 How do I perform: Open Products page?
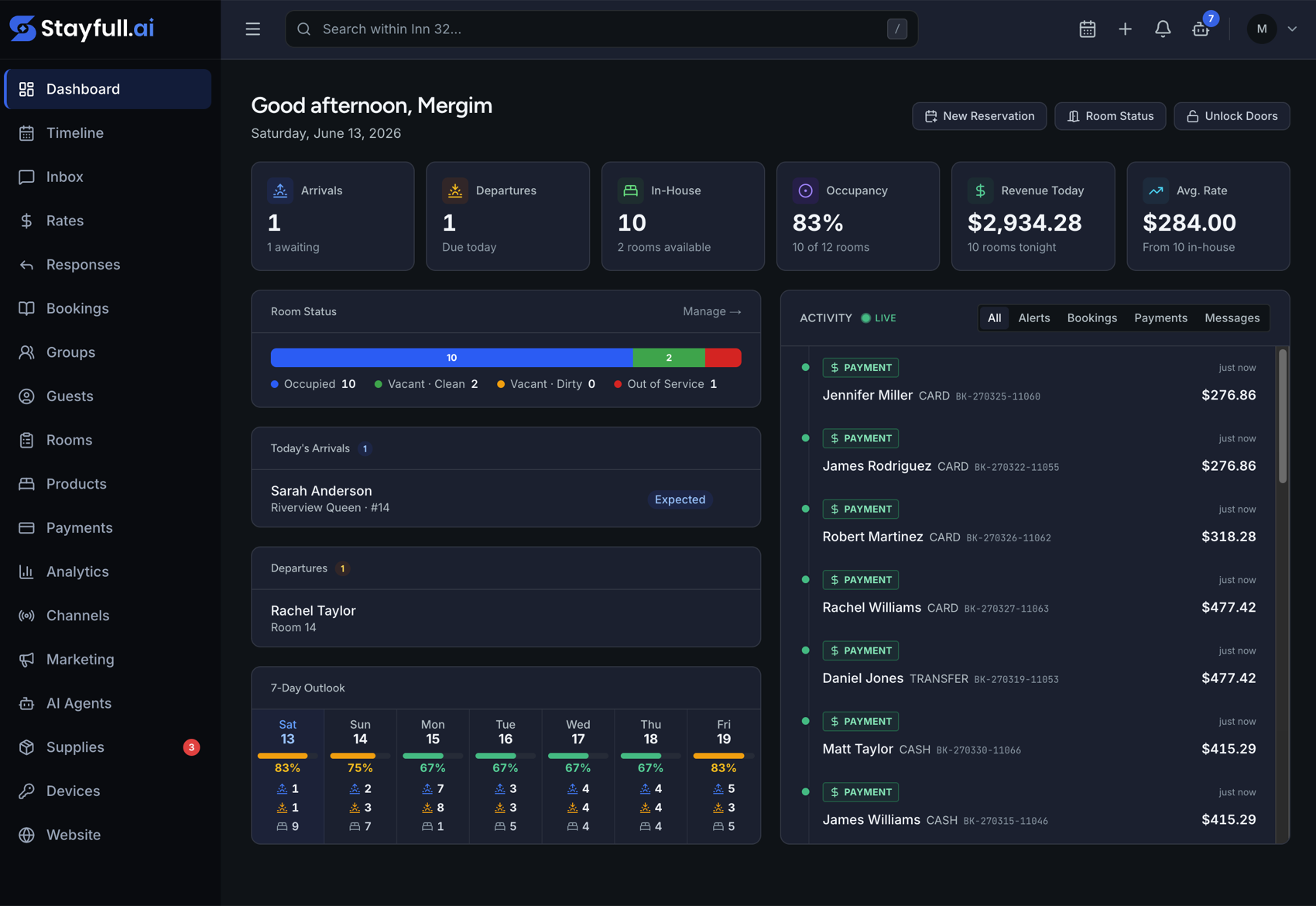click(x=108, y=484)
